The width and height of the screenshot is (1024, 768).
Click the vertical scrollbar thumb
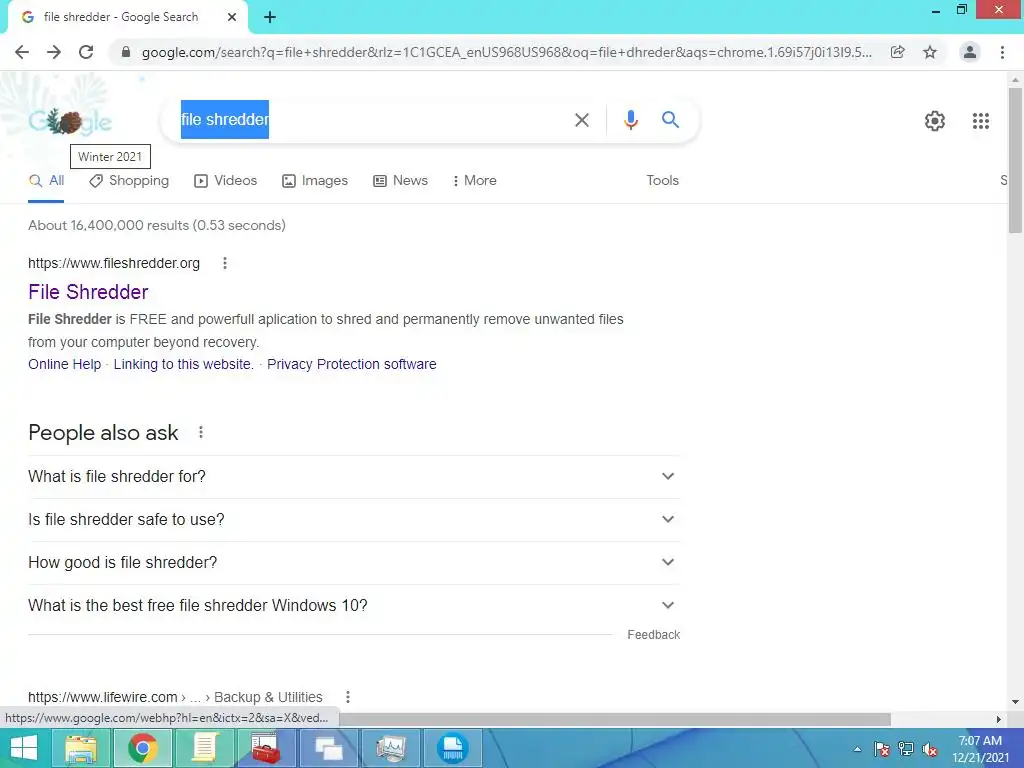[x=1015, y=160]
